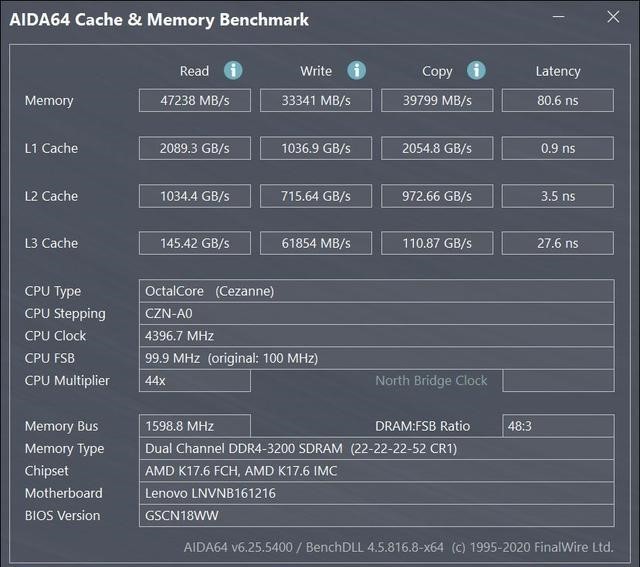Minimize the benchmark window

pos(558,17)
